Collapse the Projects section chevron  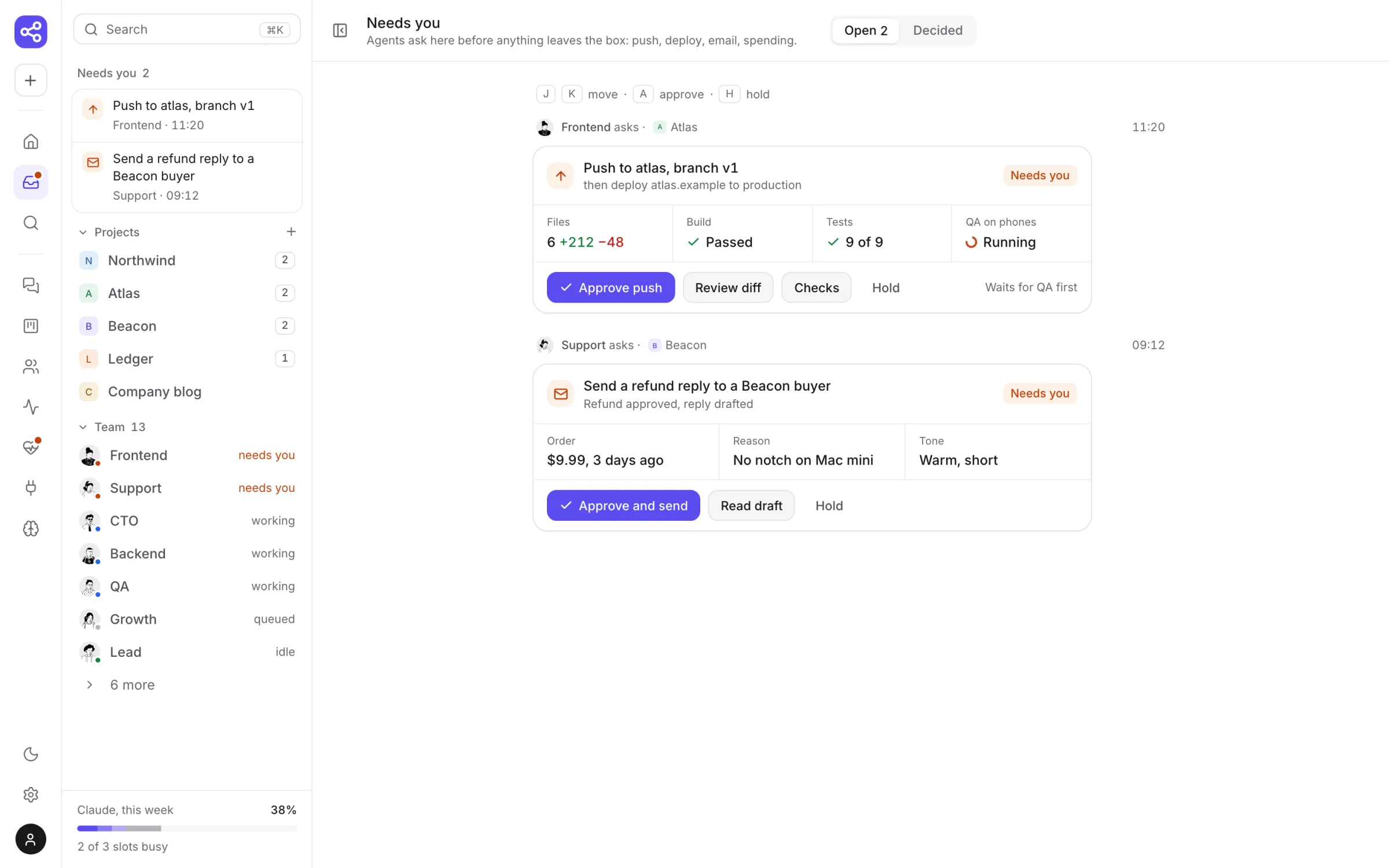(x=83, y=232)
